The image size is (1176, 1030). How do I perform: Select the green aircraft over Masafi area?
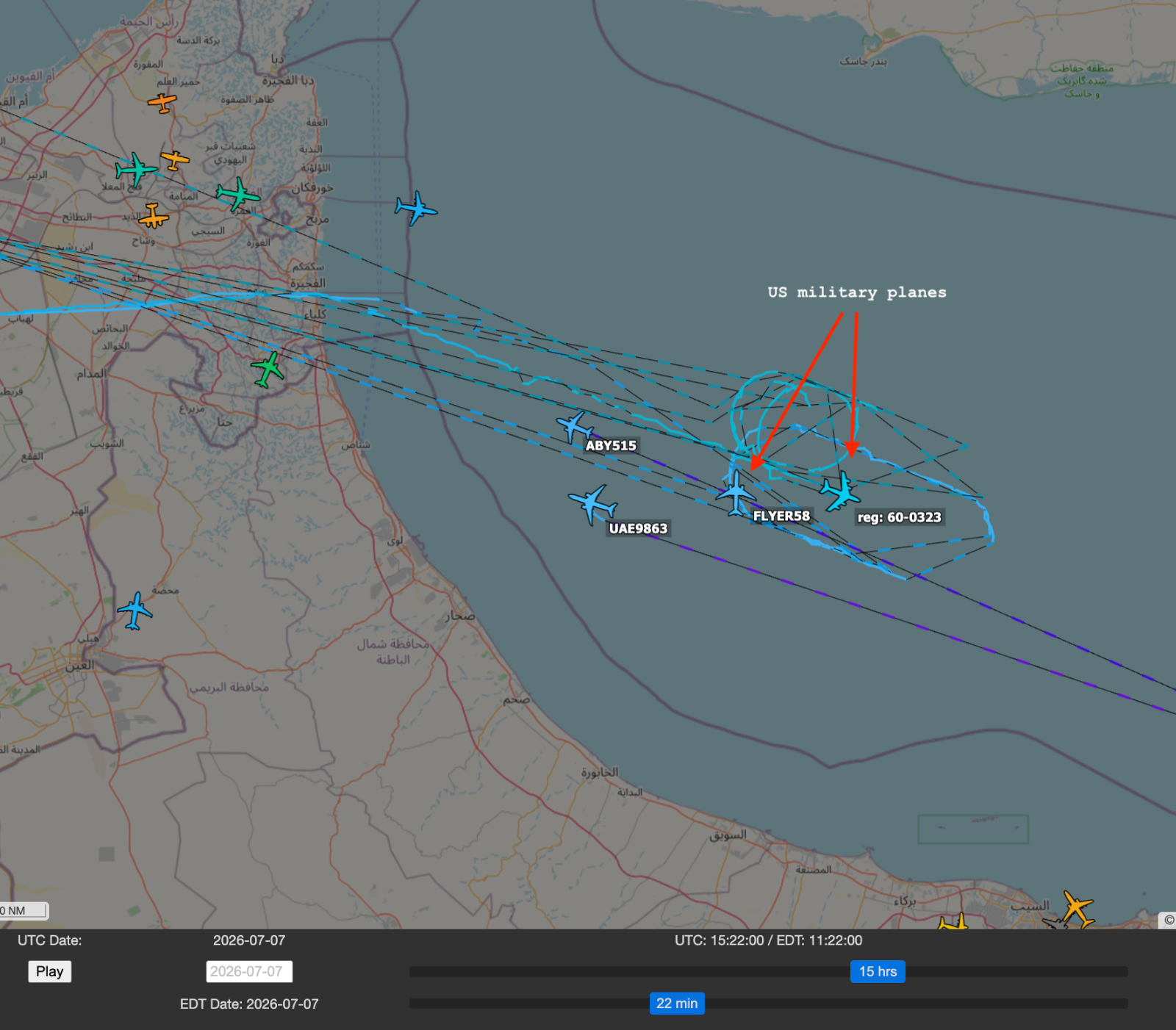[238, 195]
